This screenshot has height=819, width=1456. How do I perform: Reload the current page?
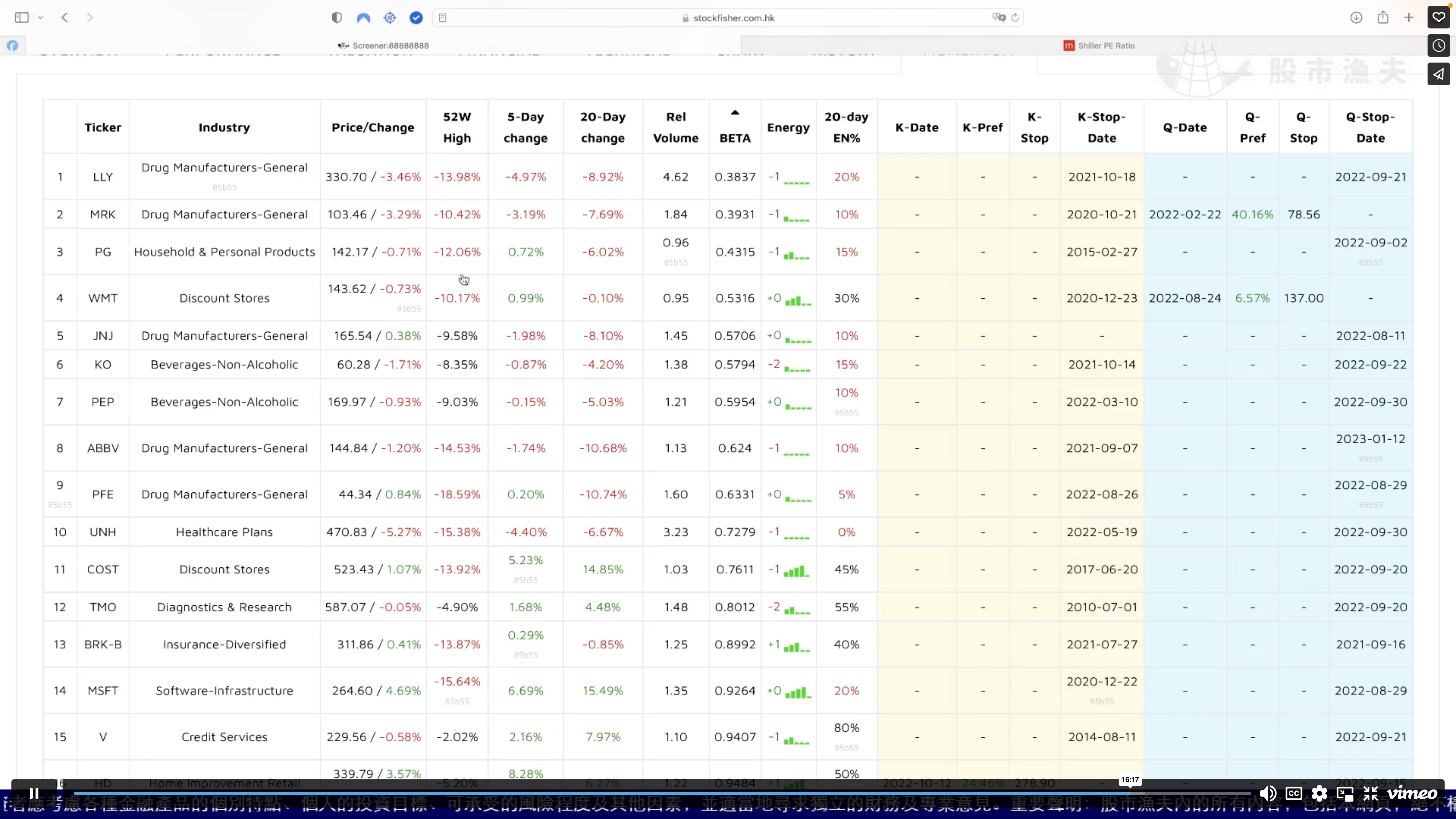pyautogui.click(x=1015, y=17)
